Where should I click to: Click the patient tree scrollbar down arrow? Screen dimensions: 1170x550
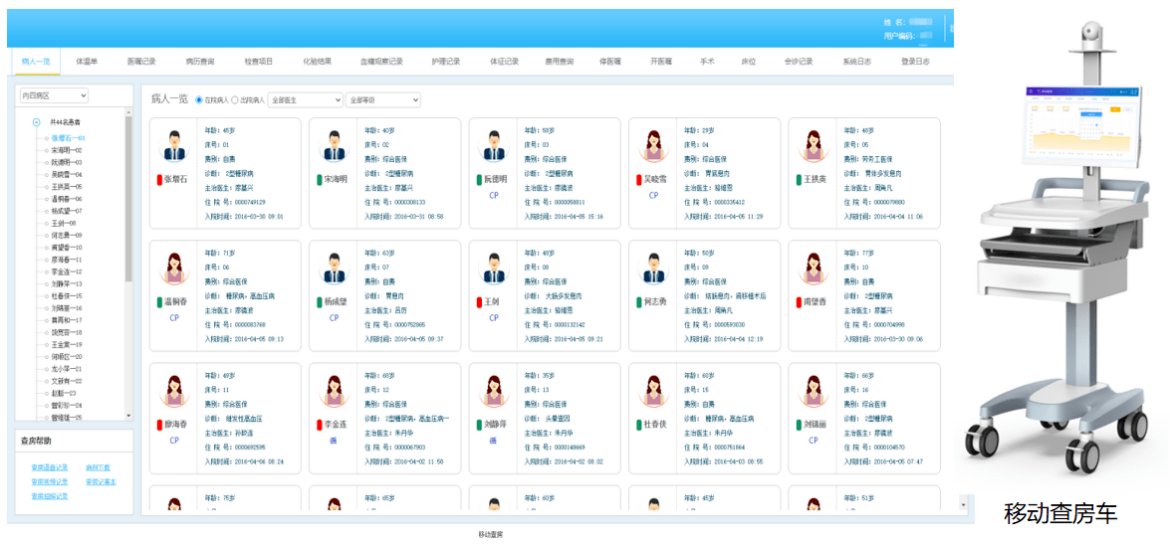[x=128, y=416]
